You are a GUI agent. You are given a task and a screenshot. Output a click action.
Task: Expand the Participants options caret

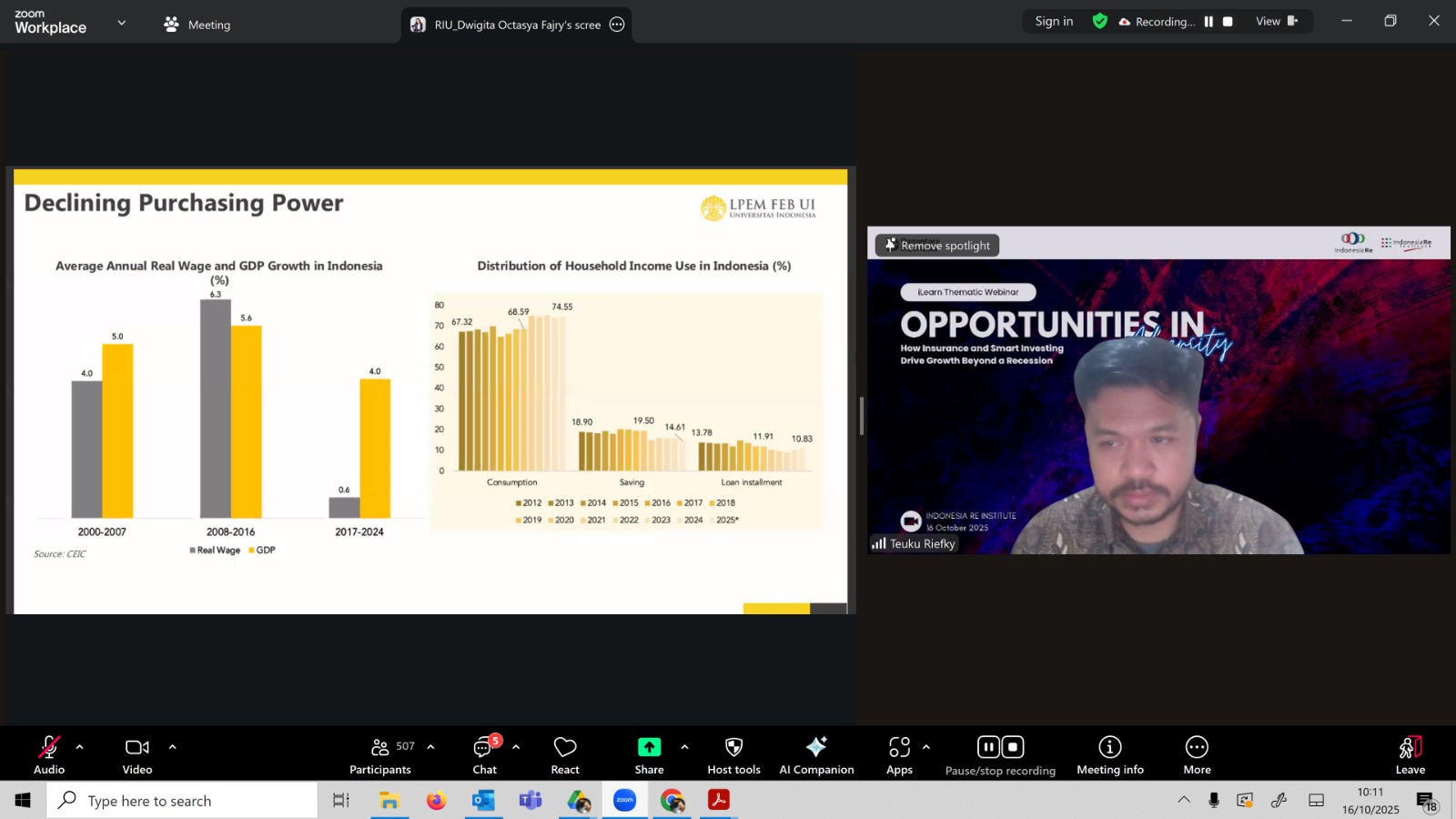[x=430, y=747]
